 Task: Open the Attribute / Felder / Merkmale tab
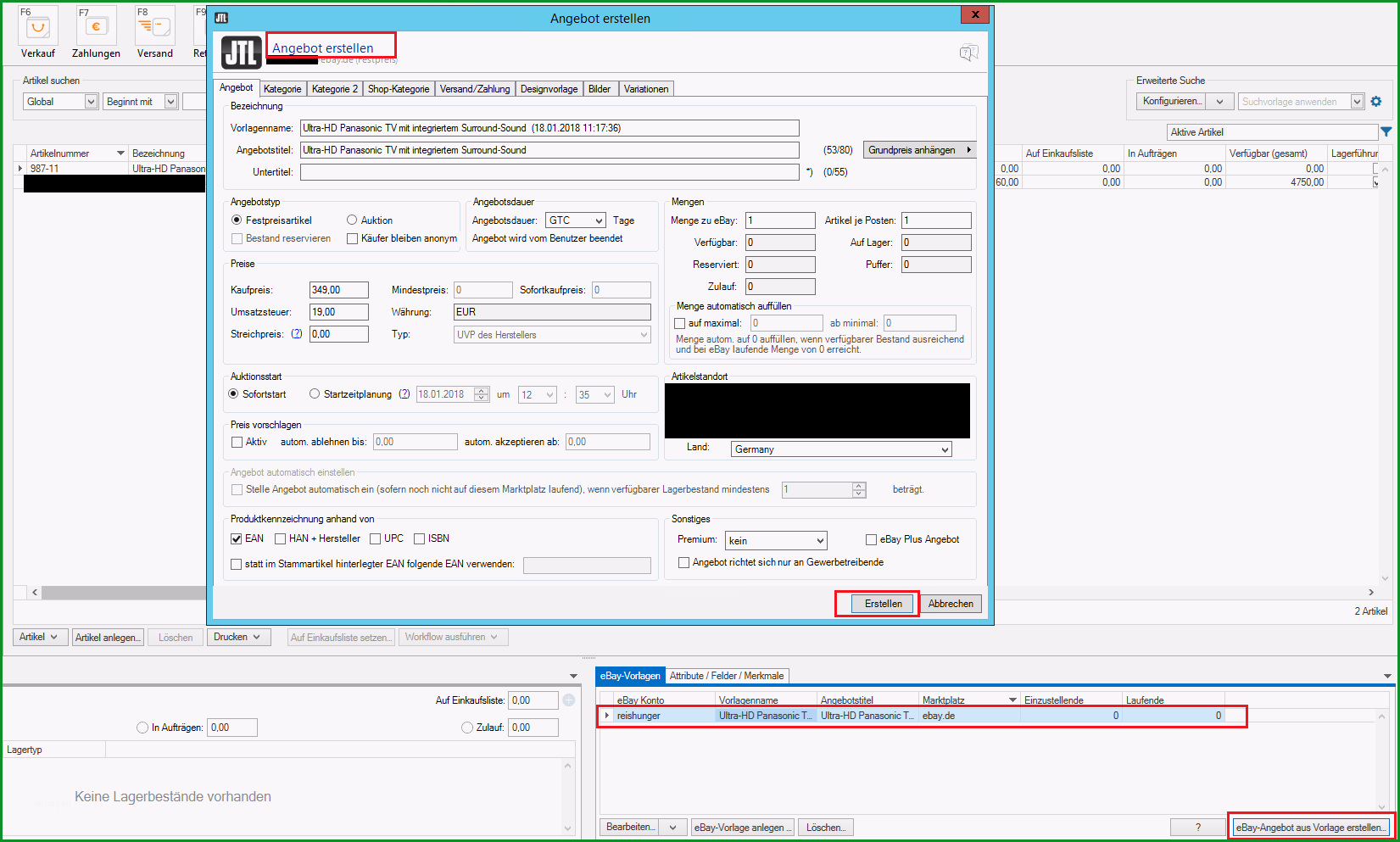[727, 676]
